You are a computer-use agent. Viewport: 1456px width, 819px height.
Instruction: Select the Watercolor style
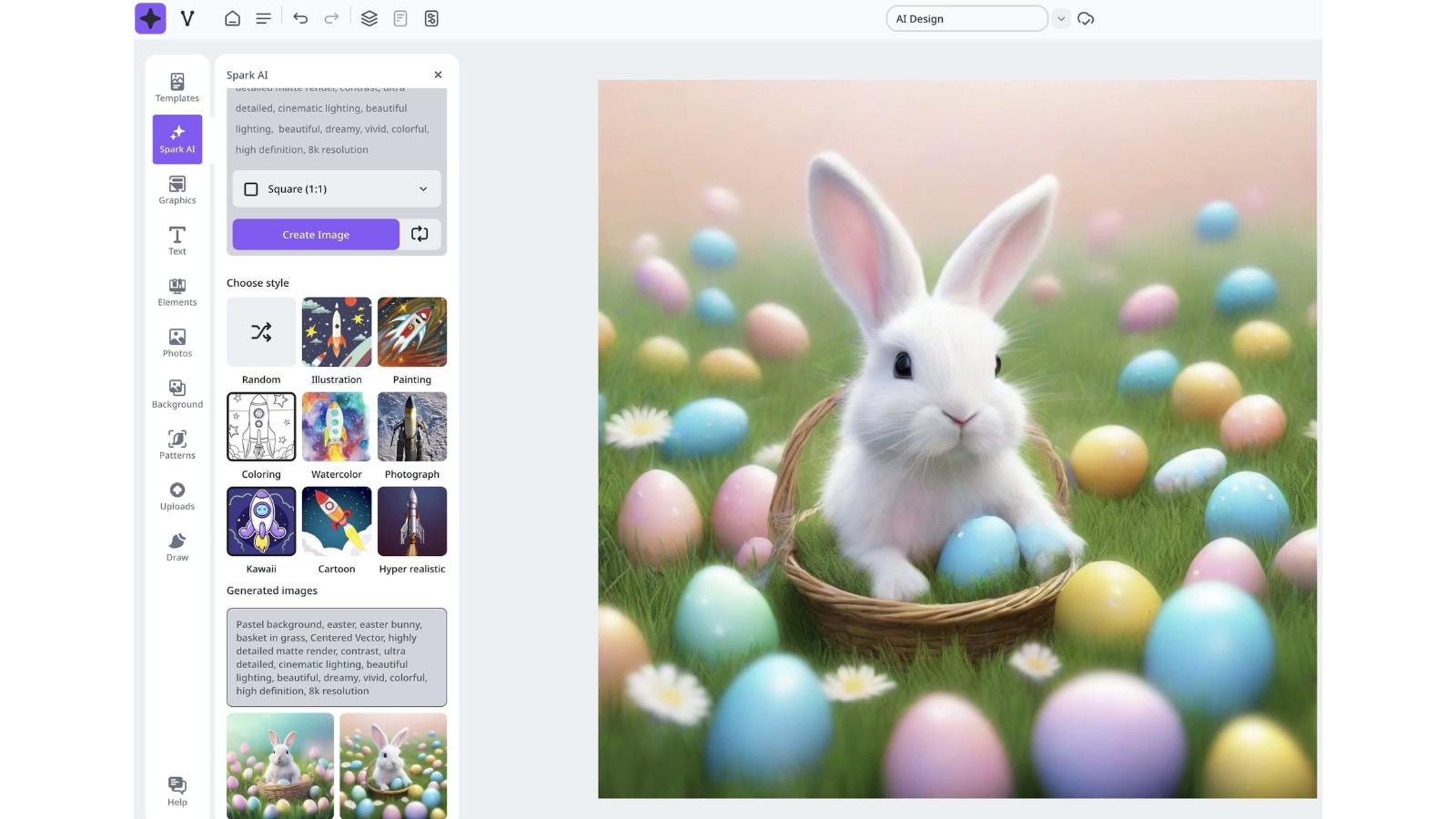coord(336,426)
